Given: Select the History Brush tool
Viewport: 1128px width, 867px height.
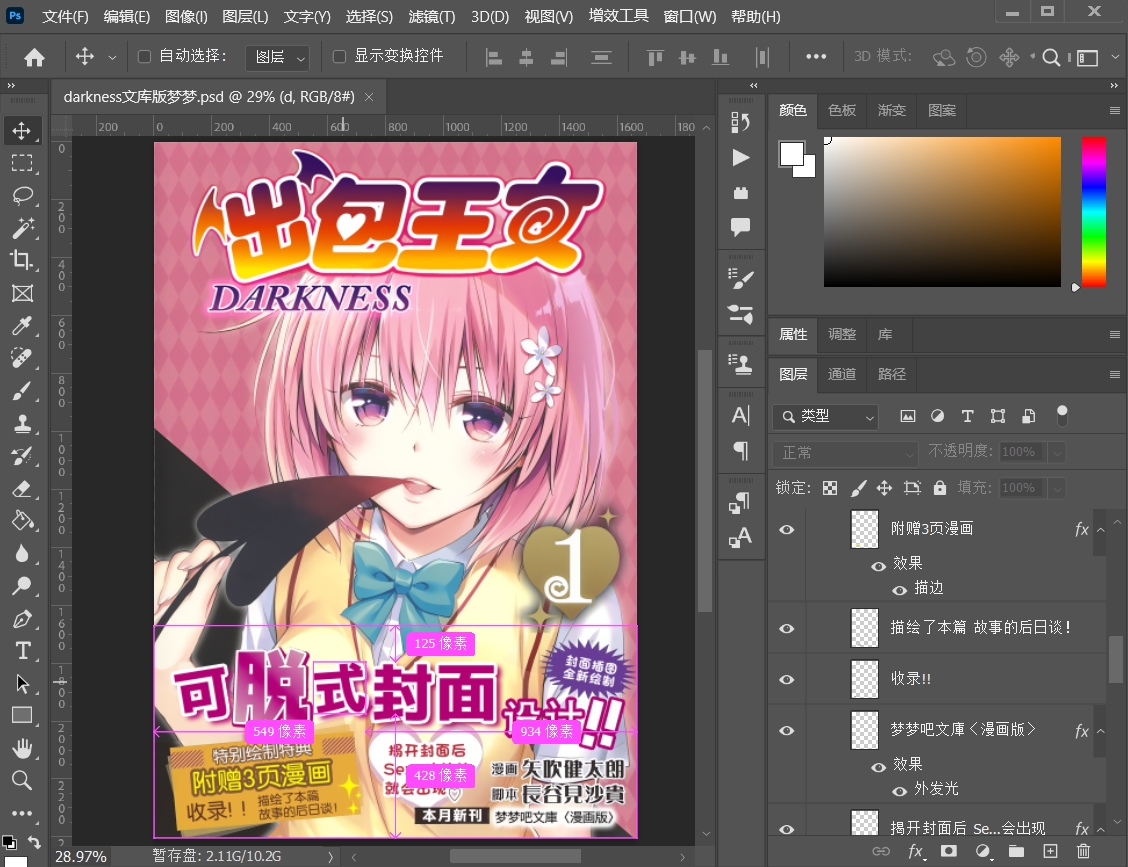Looking at the screenshot, I should click(22, 455).
